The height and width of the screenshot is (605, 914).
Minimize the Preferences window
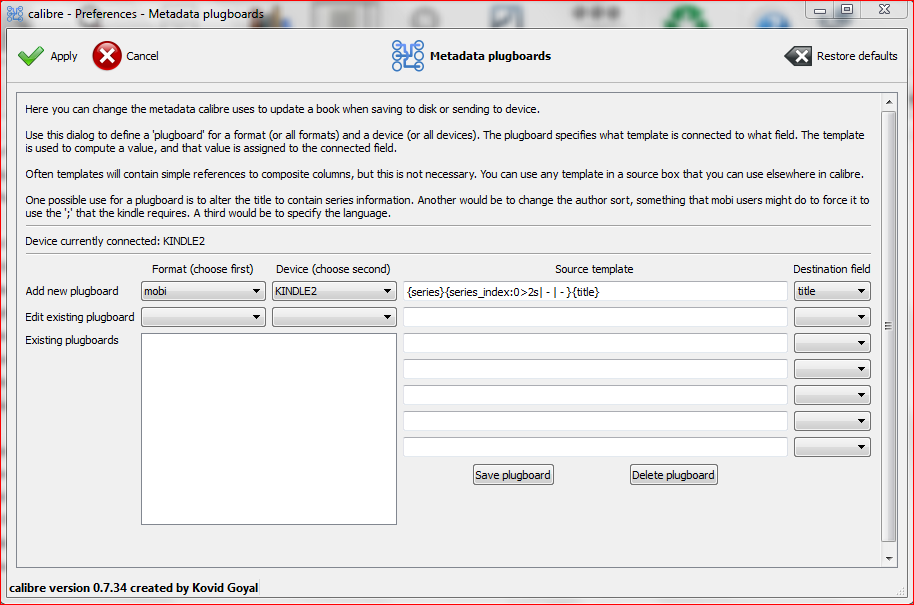[820, 9]
